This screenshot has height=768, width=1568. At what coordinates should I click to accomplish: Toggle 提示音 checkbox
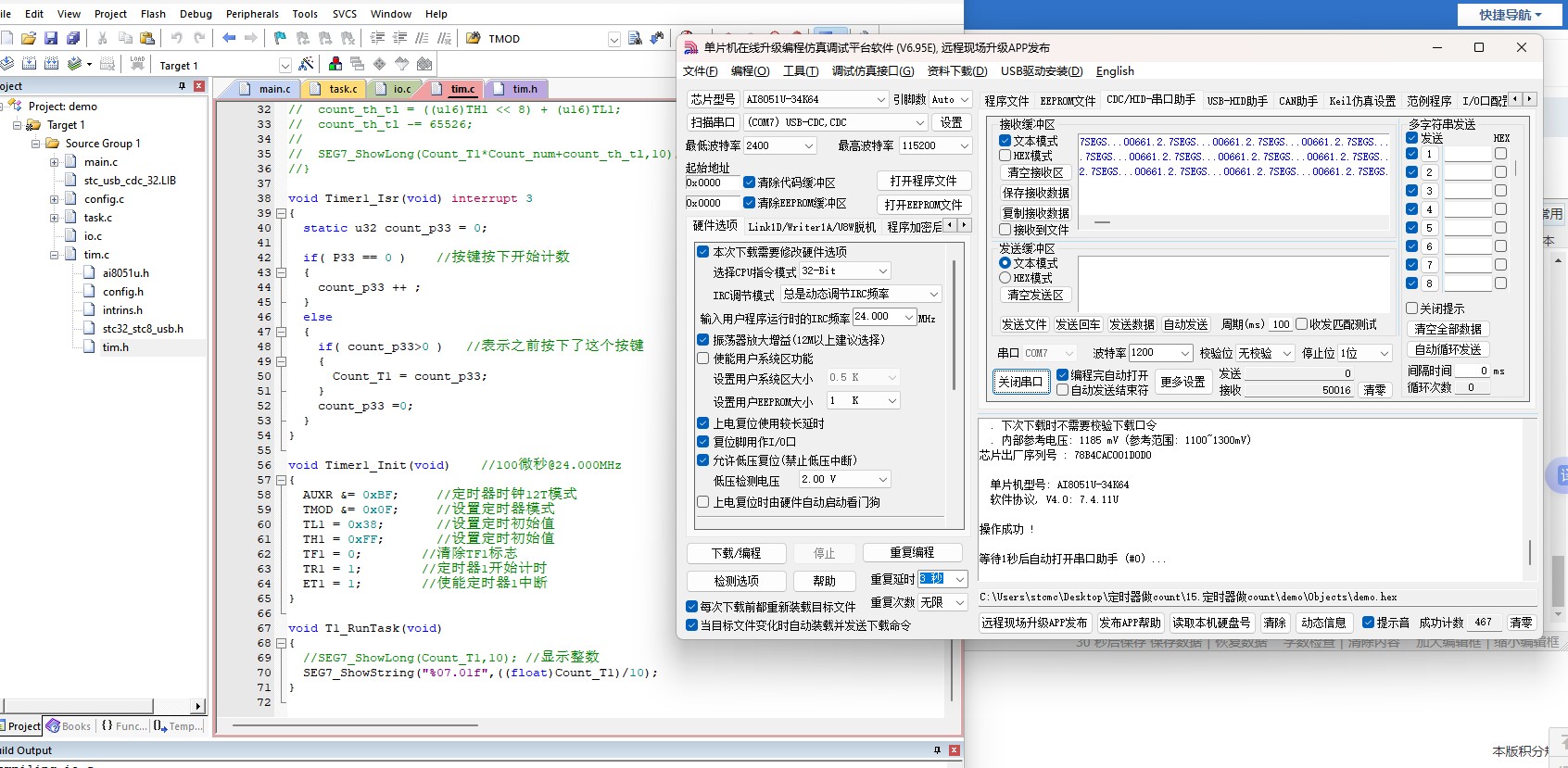click(1368, 623)
